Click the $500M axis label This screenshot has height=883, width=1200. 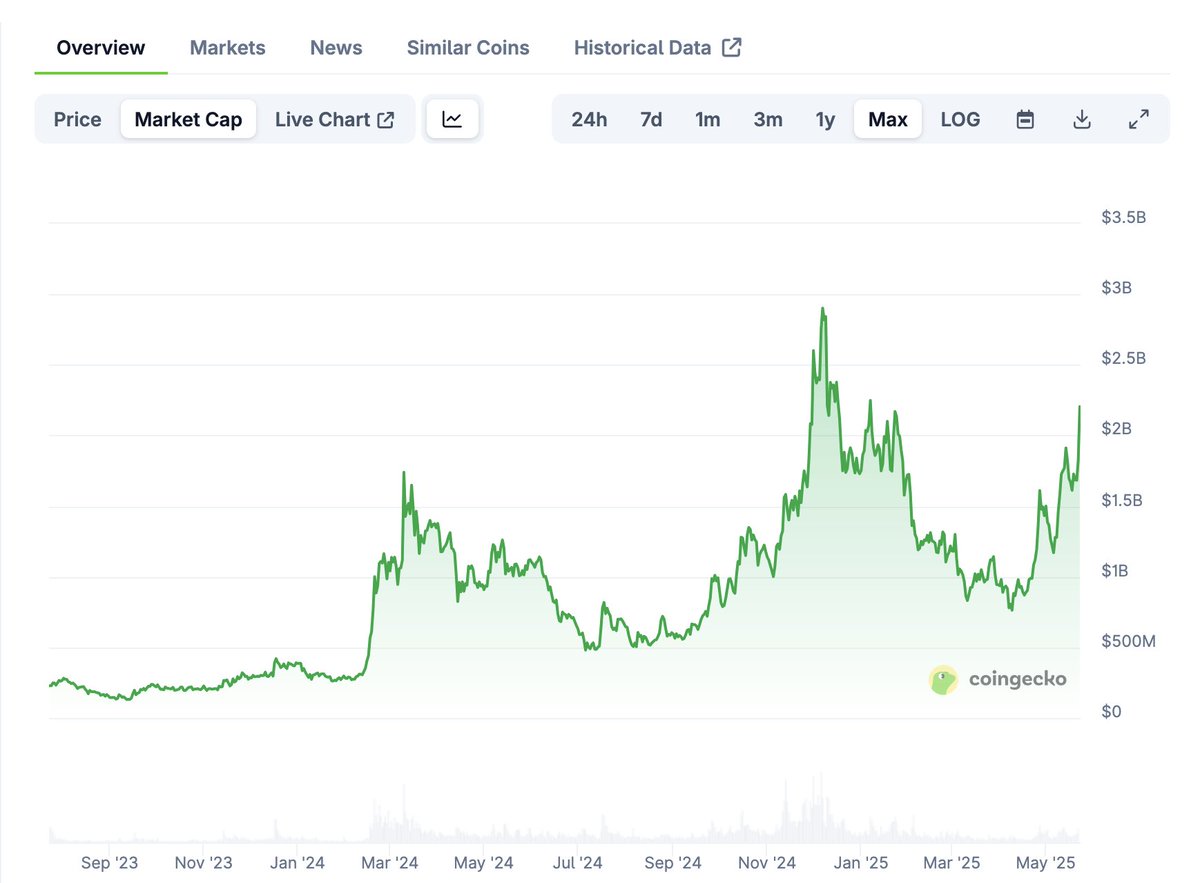point(1128,641)
